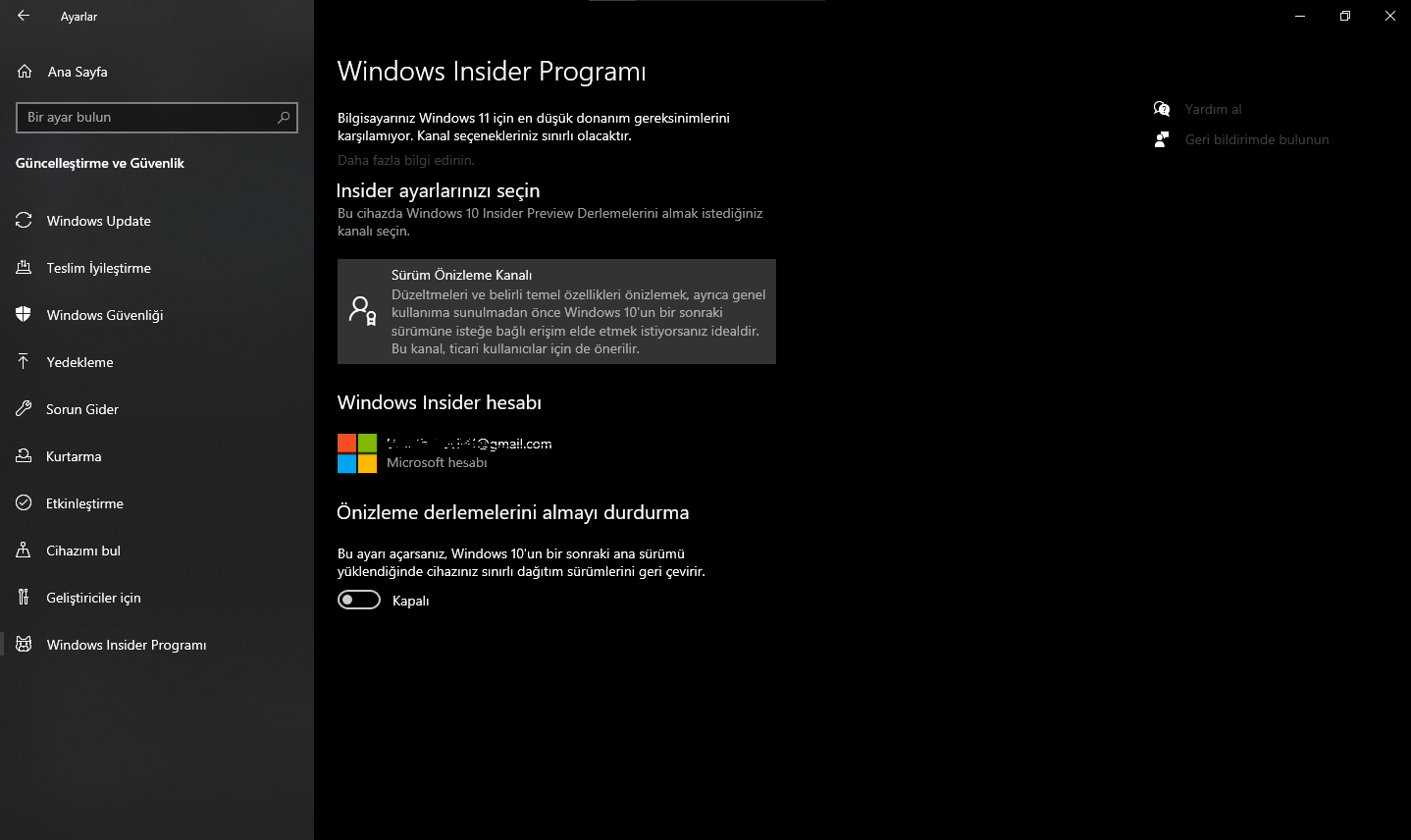Go to Teslim İyileştirme page
The width and height of the screenshot is (1411, 840).
coord(157,268)
